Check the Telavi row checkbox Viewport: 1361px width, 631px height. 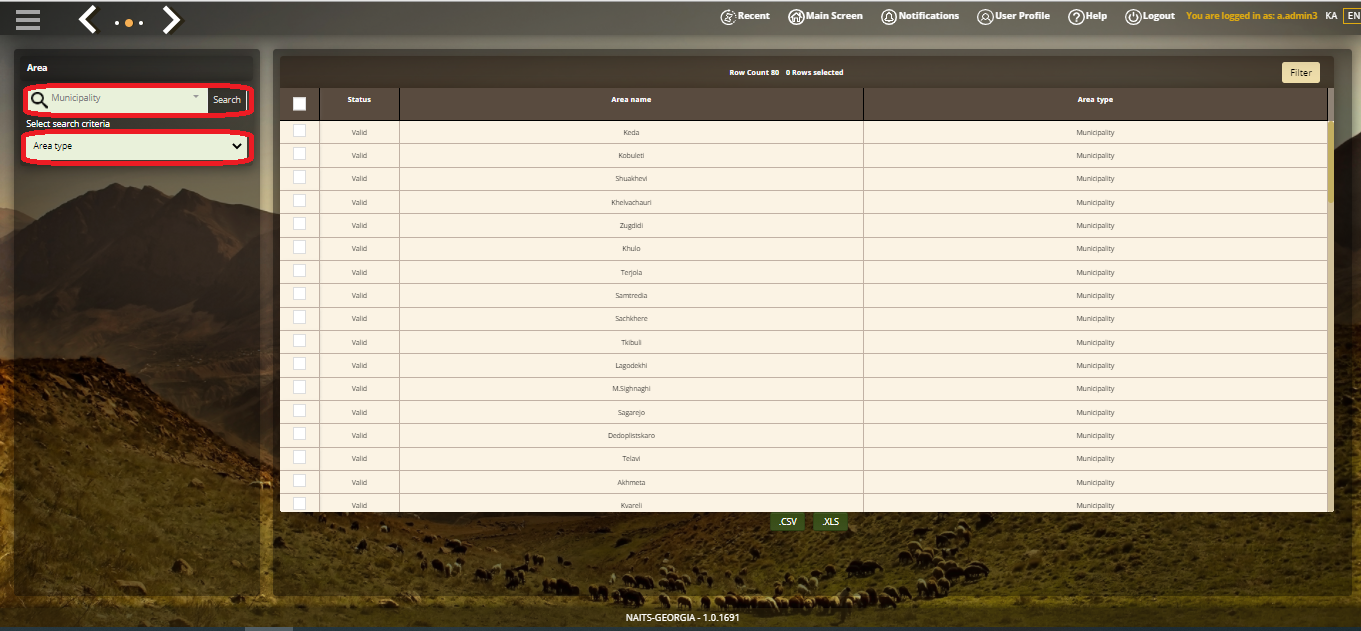299,457
